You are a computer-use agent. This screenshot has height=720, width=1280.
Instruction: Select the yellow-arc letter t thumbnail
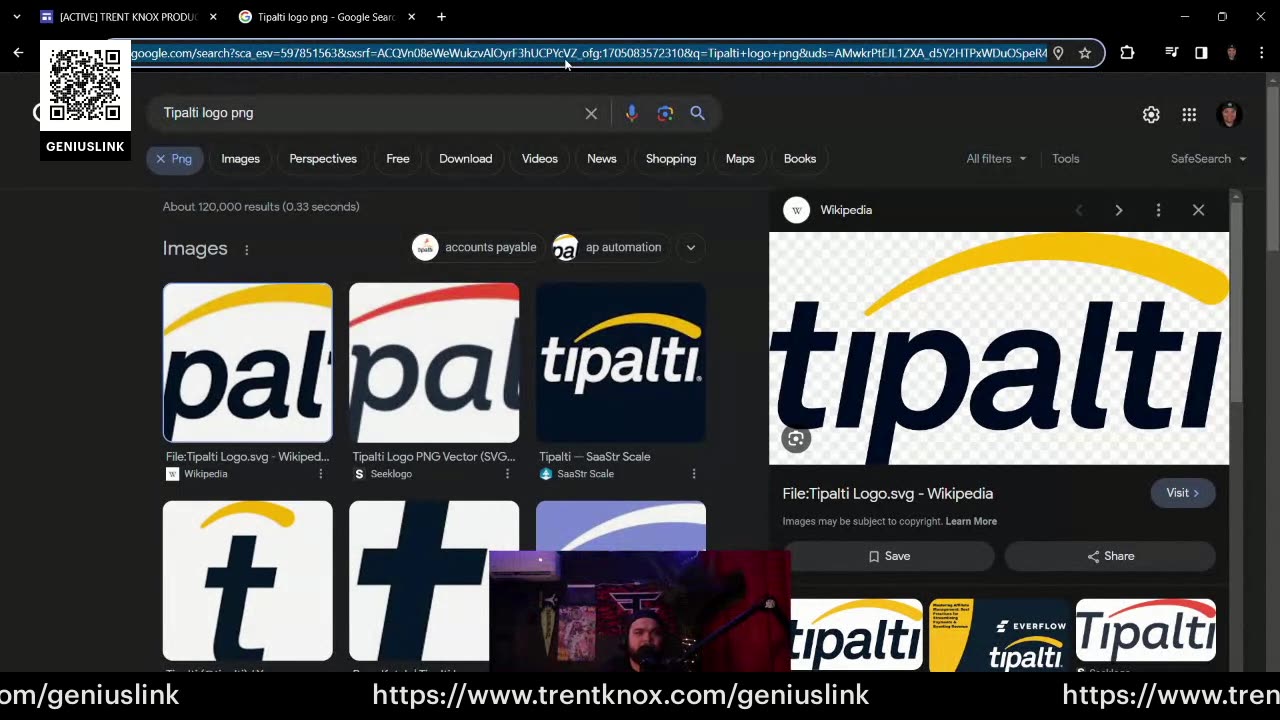pyautogui.click(x=247, y=581)
